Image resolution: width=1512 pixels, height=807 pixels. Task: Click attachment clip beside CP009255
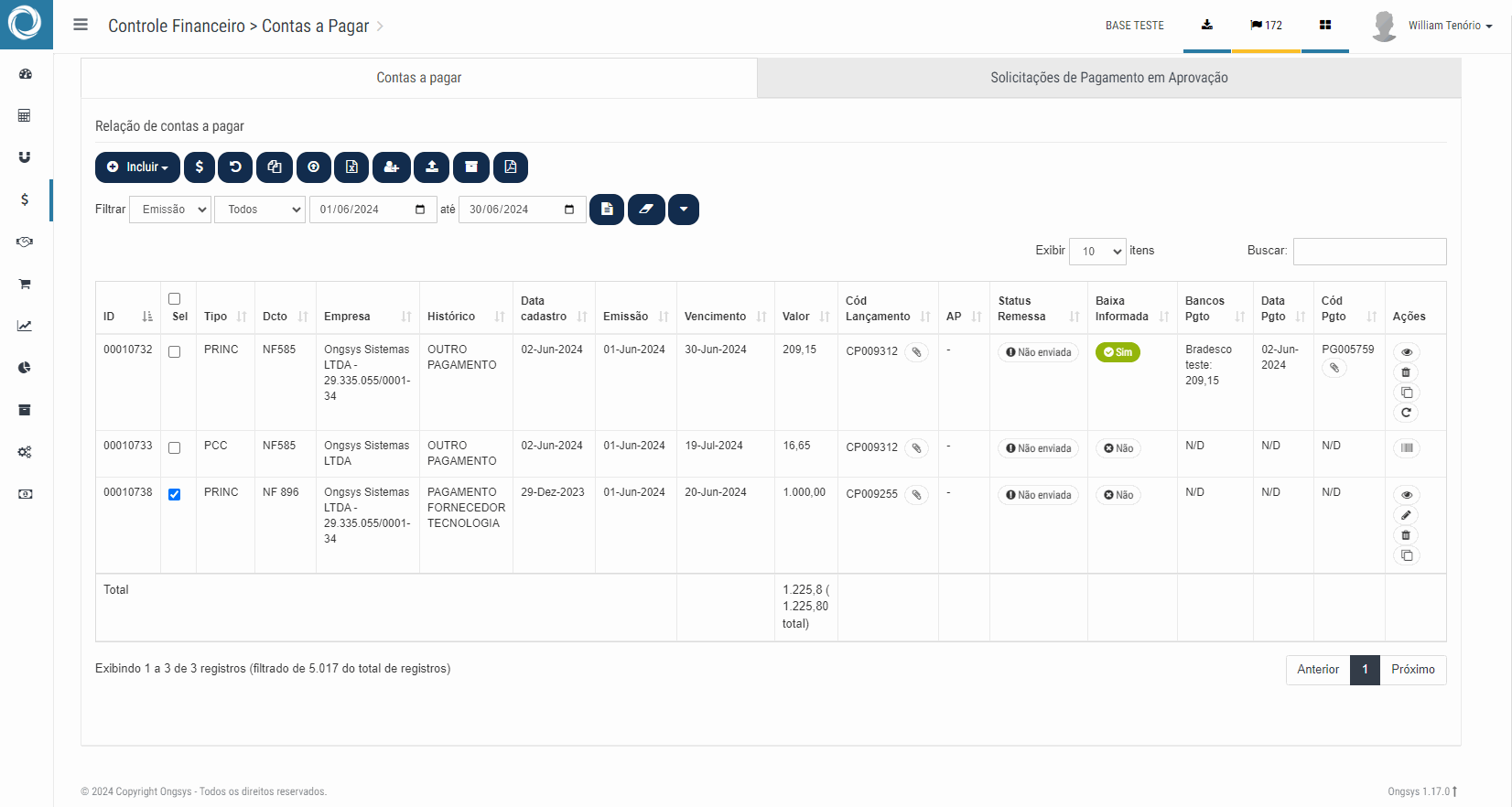click(916, 495)
